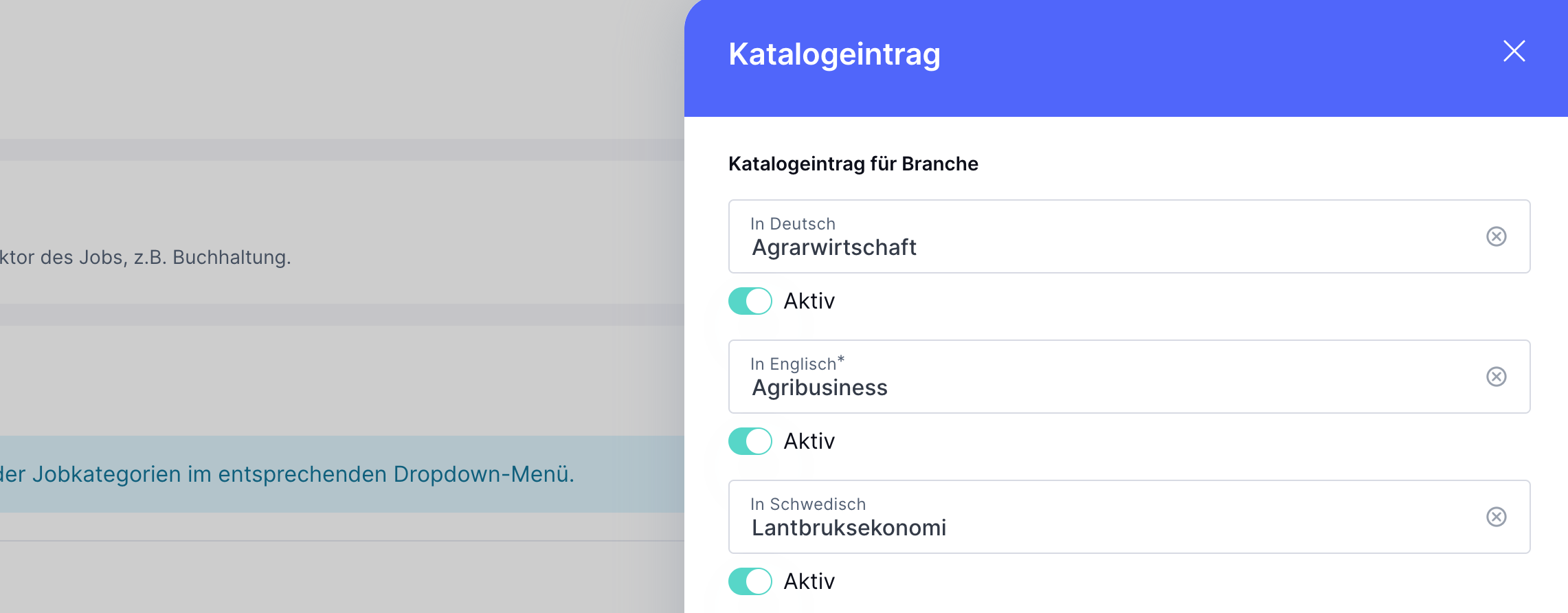The image size is (1568, 613).
Task: Clear the In Deutsch field
Action: click(1496, 236)
